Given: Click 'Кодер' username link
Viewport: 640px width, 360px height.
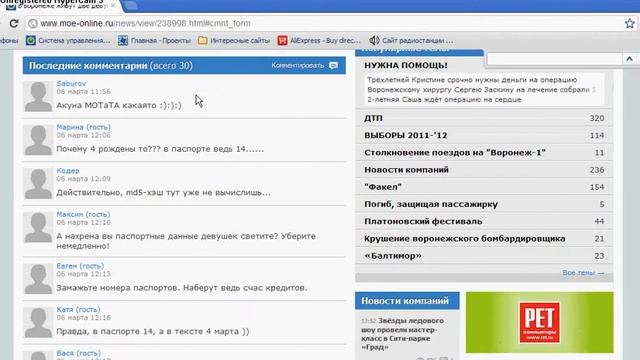Looking at the screenshot, I should click(68, 171).
